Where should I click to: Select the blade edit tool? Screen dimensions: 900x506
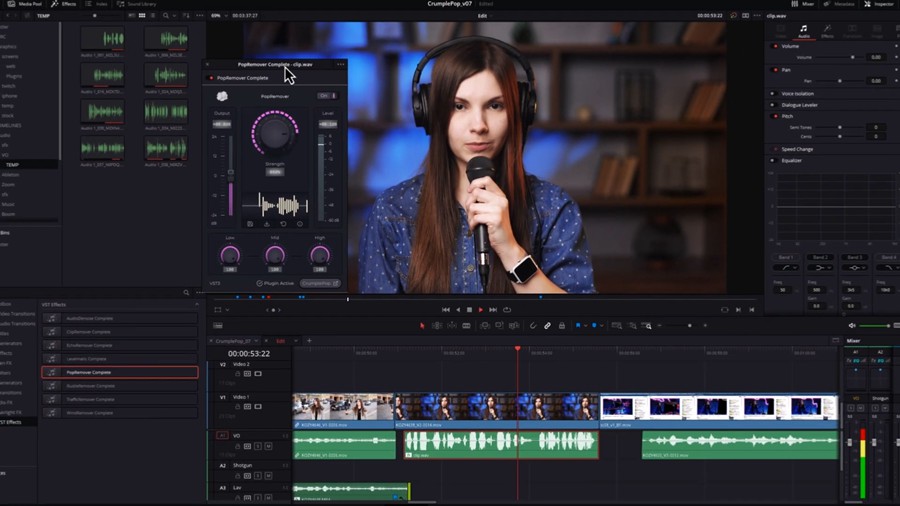coord(467,325)
